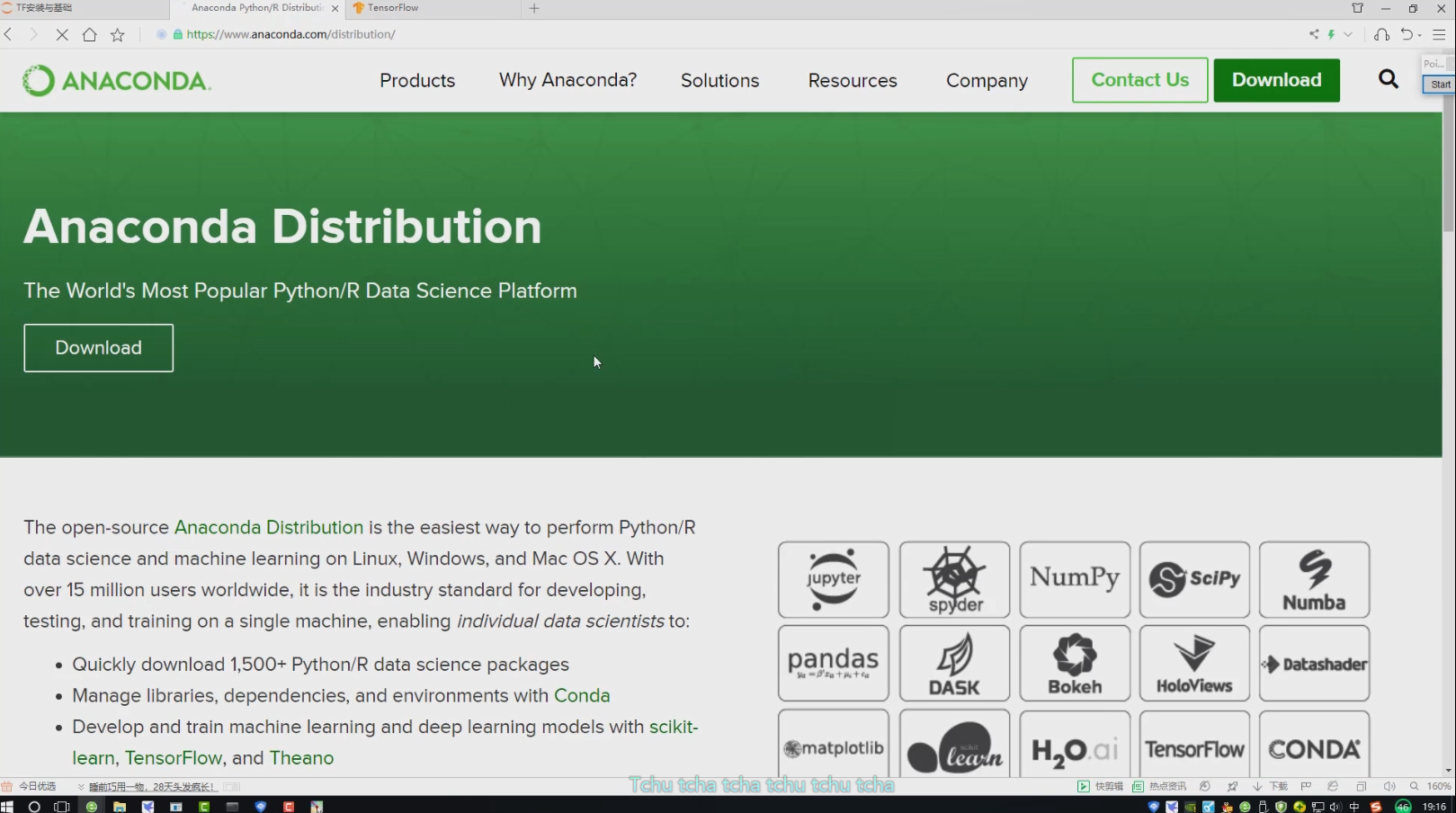
Task: Open the dropdown arrow beside undo icon
Action: [1420, 35]
